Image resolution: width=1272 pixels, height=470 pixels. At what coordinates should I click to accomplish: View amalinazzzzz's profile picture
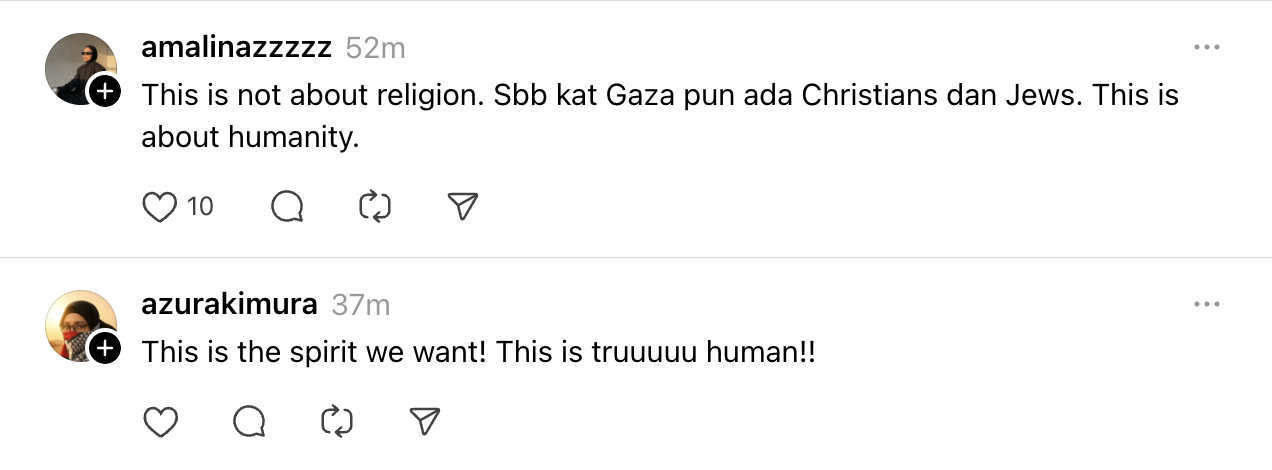point(78,66)
